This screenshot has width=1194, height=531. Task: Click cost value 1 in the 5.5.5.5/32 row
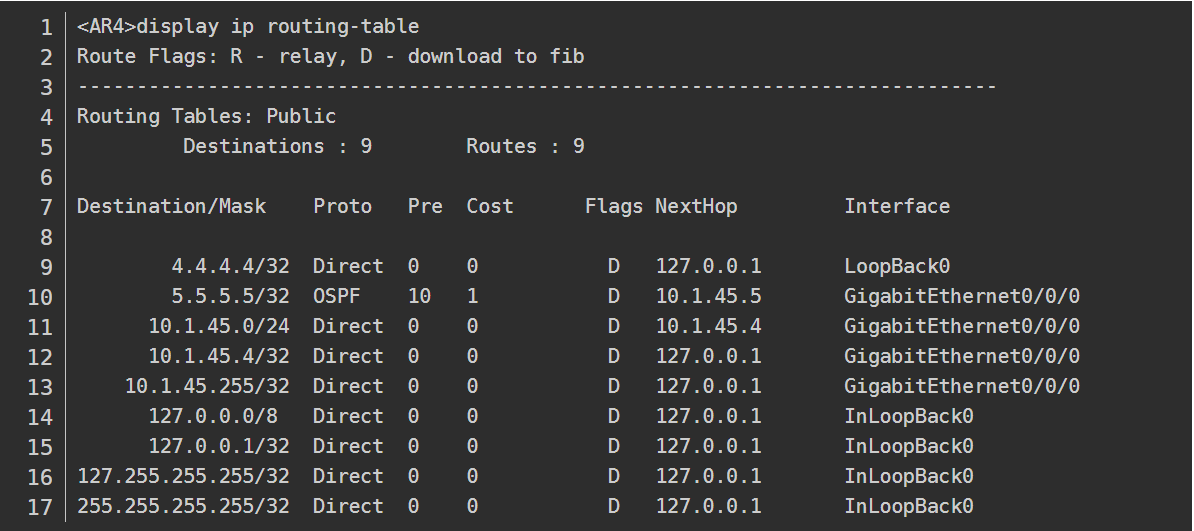pyautogui.click(x=472, y=296)
